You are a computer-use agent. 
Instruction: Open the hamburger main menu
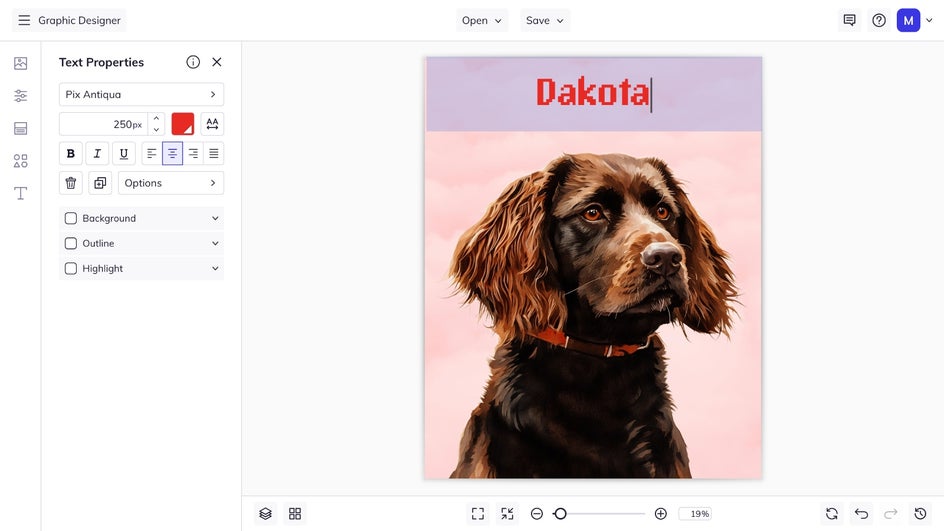[x=24, y=20]
